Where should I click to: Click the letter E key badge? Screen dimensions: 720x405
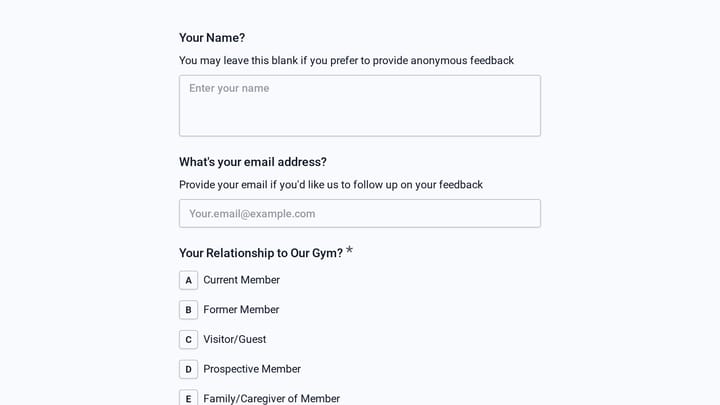click(x=188, y=398)
